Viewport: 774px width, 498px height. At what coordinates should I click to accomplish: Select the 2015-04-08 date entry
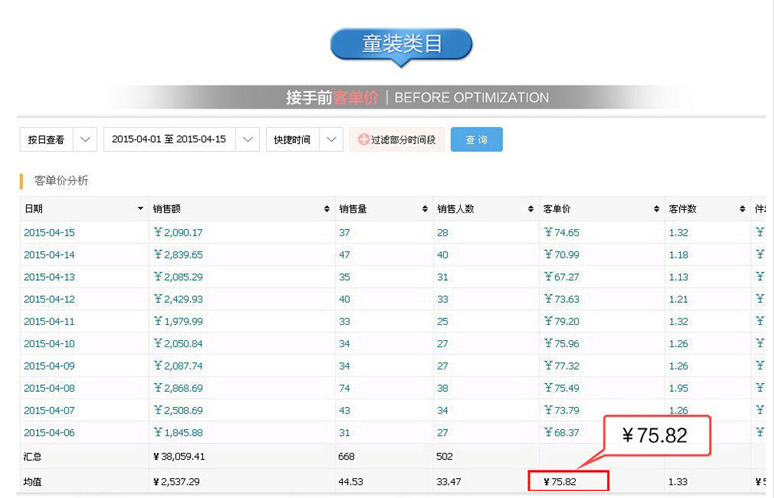click(x=49, y=388)
